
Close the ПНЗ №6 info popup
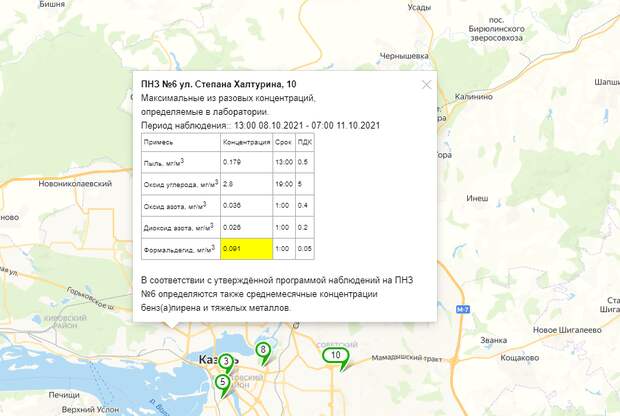click(x=427, y=85)
